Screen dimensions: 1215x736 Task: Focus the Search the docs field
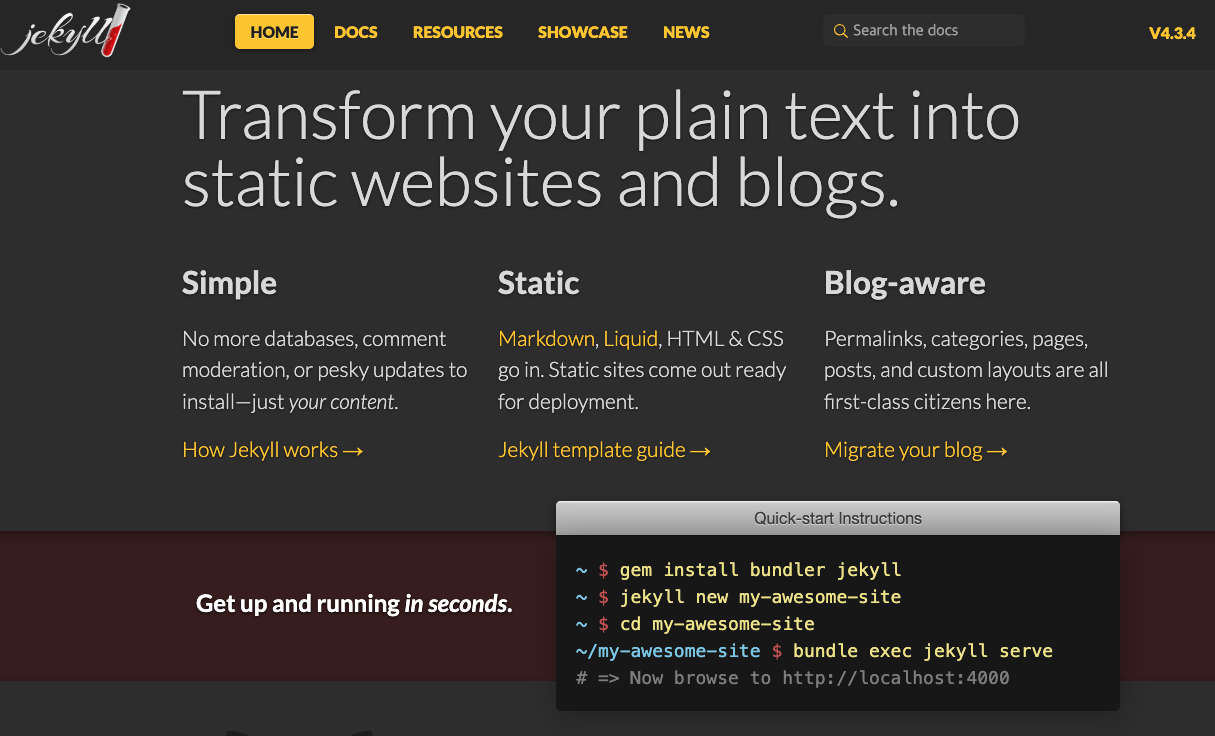point(924,31)
